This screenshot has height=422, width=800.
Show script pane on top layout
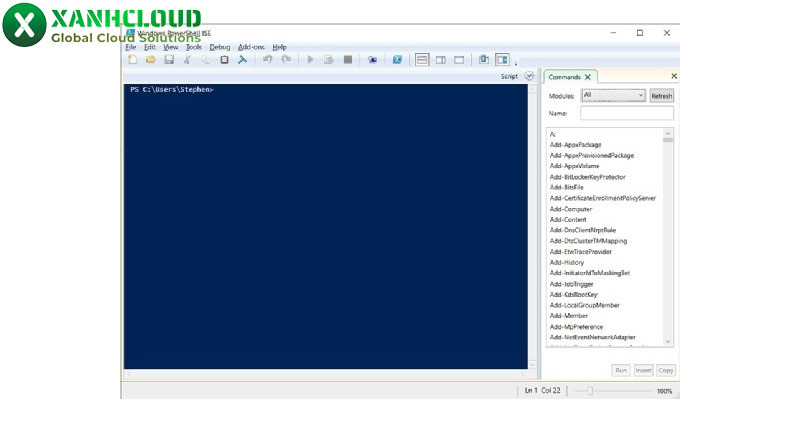tap(422, 60)
